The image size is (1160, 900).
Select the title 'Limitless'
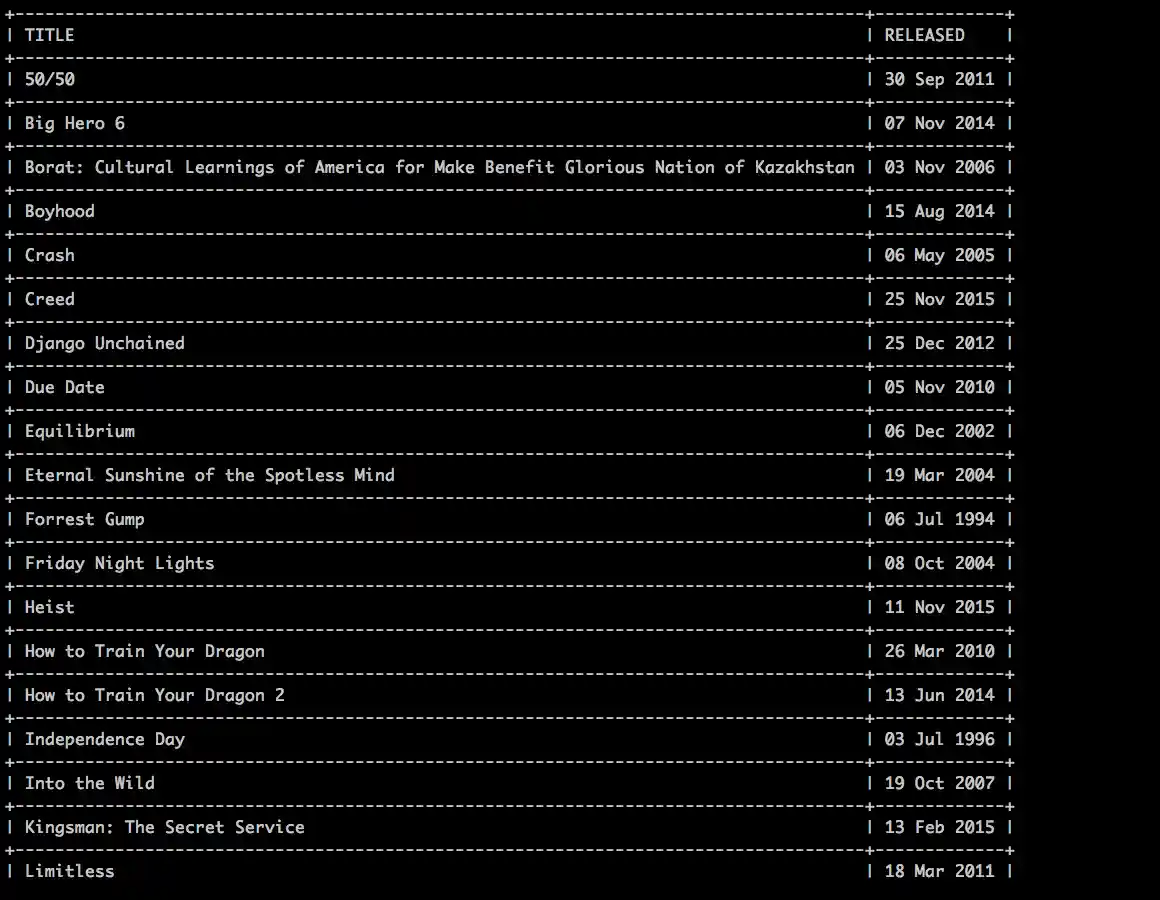point(70,871)
